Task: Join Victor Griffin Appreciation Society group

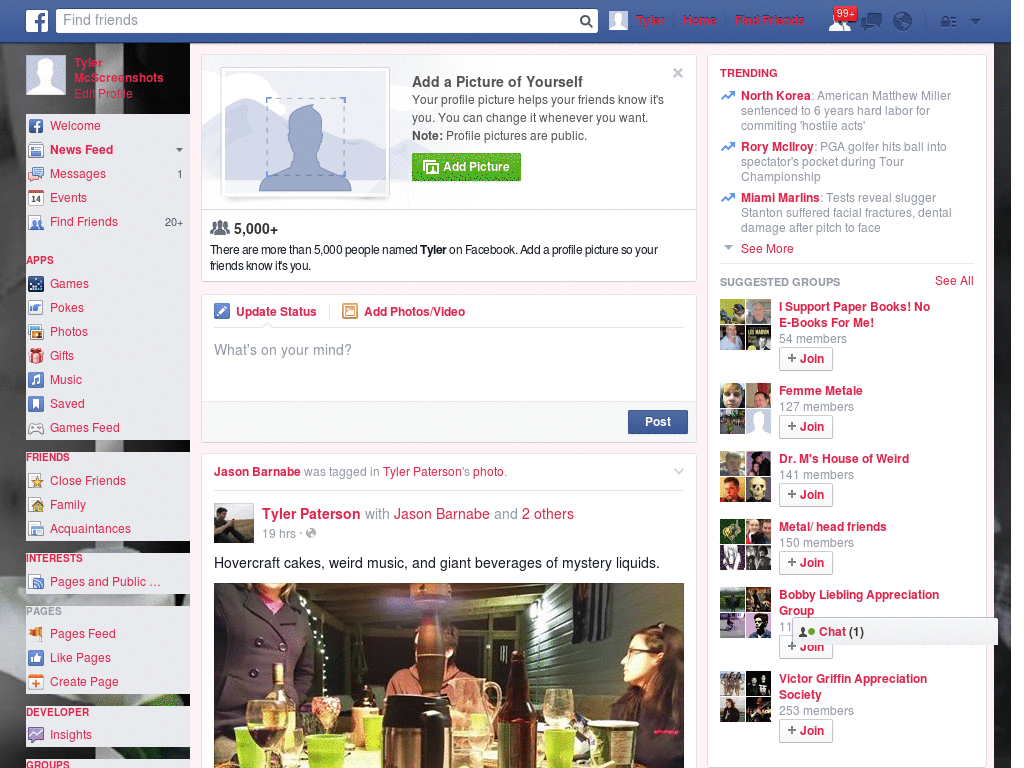Action: [x=806, y=731]
